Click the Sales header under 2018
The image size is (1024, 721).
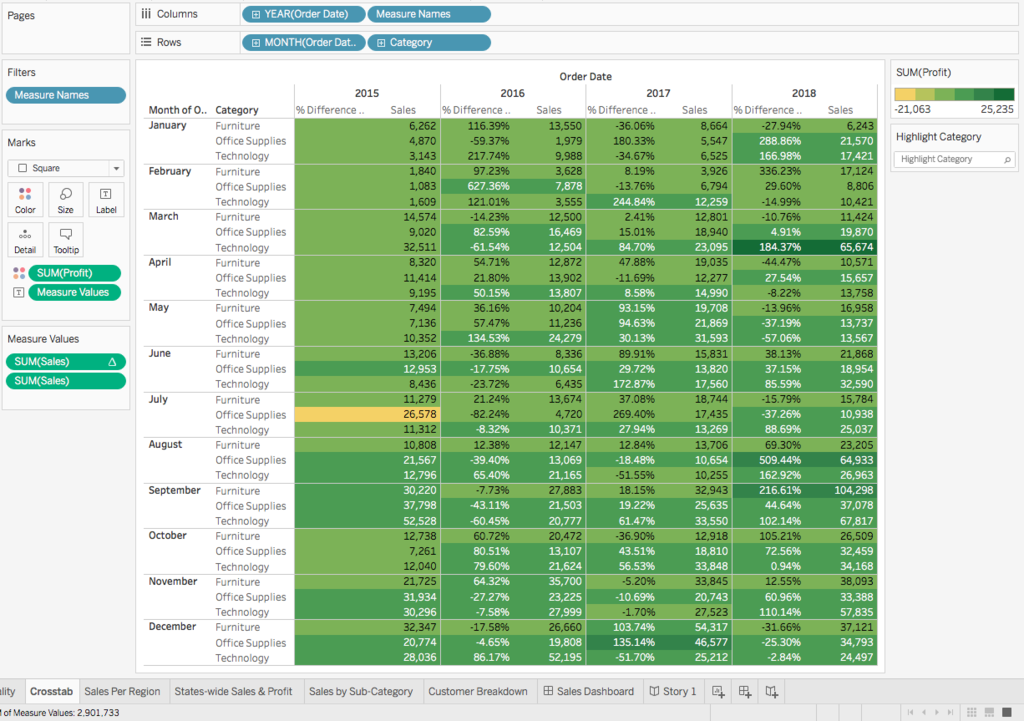[840, 110]
